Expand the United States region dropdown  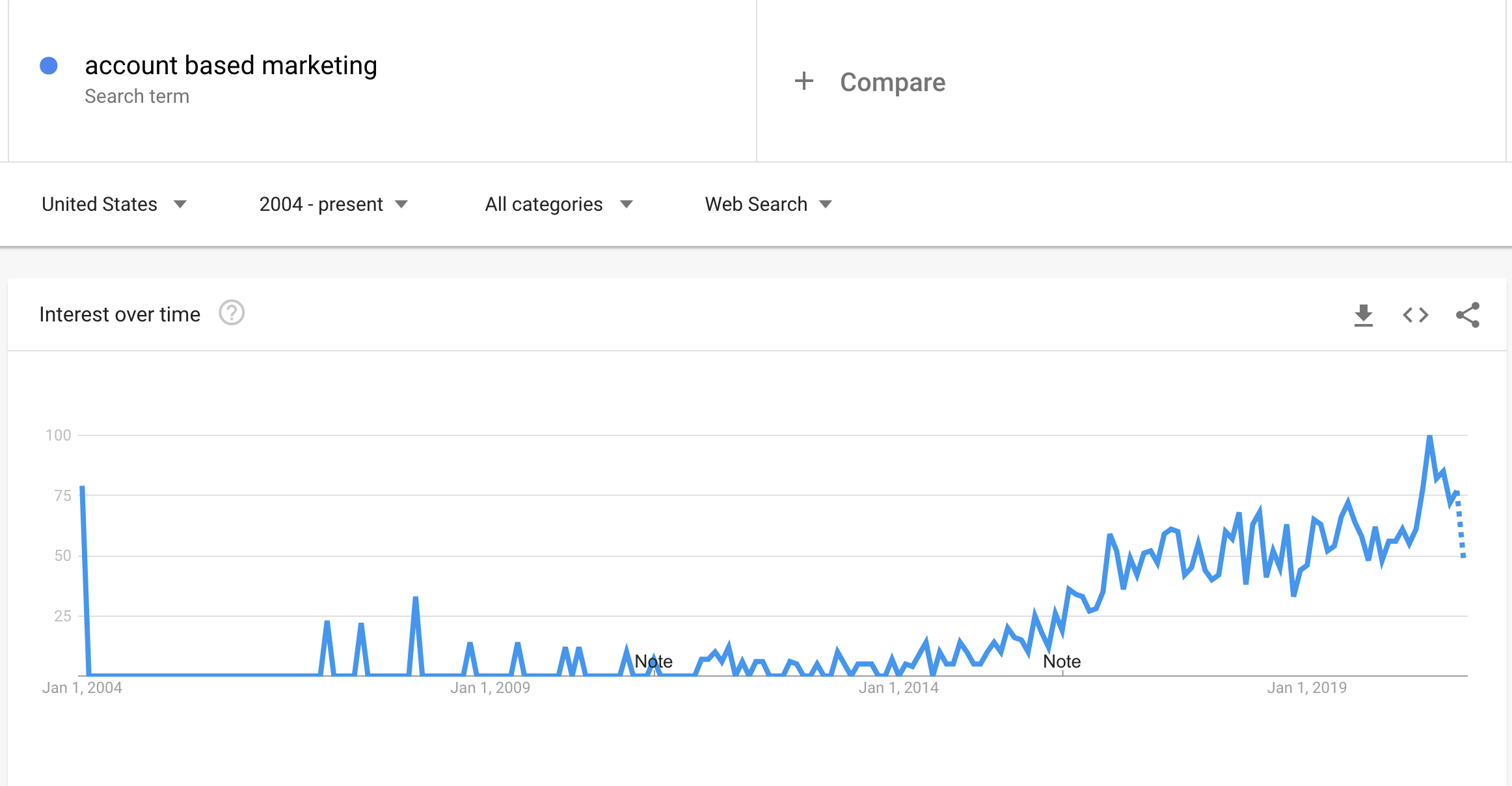(114, 204)
